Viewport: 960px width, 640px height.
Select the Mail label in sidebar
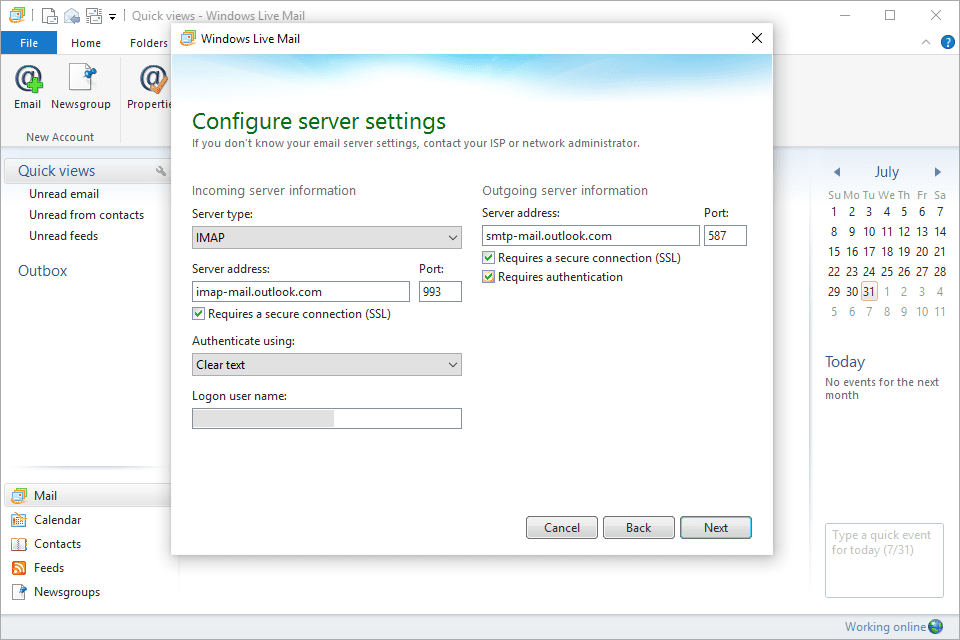(45, 495)
